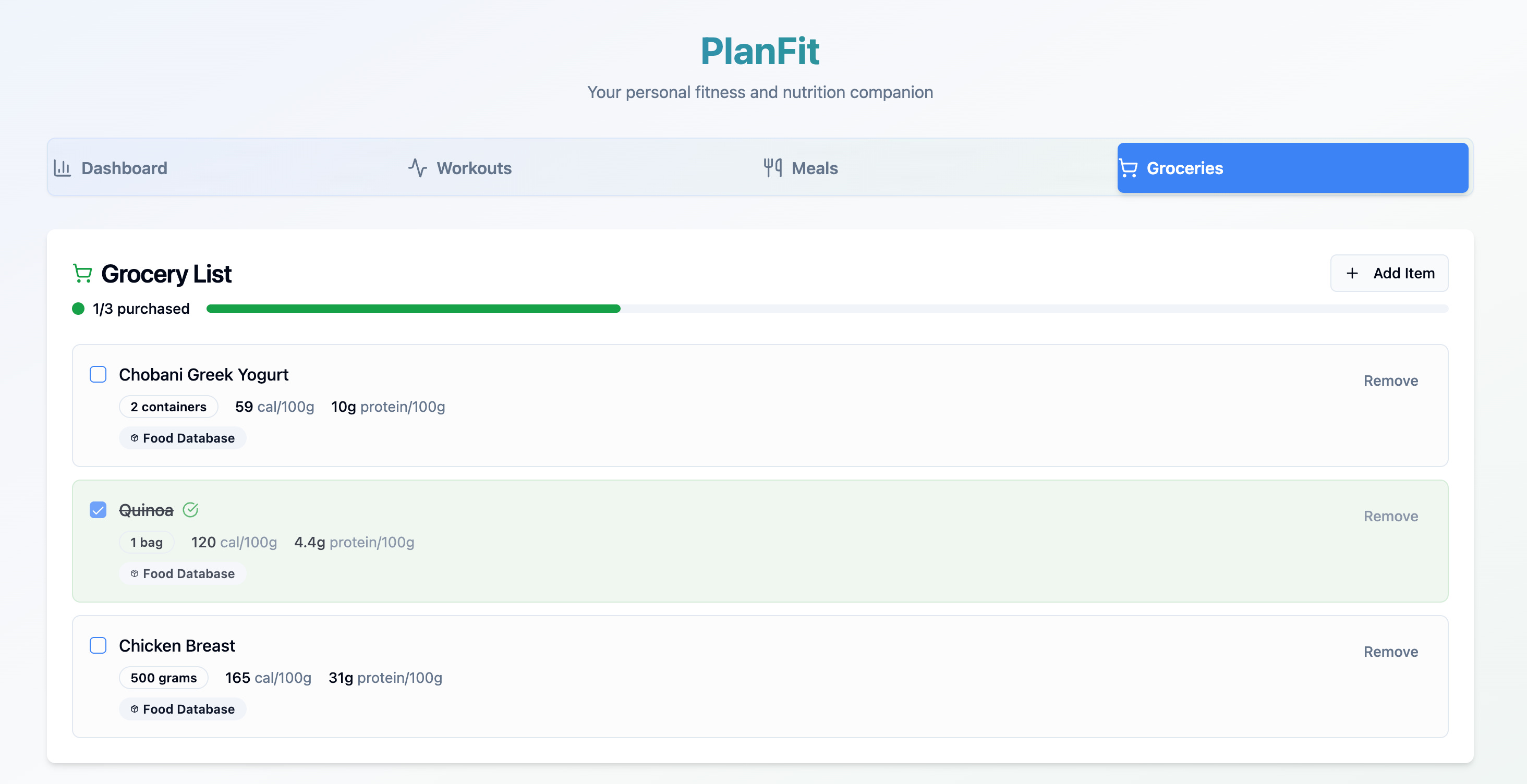The width and height of the screenshot is (1527, 784).
Task: Uncheck the Quinoa checkbox
Action: click(x=98, y=510)
